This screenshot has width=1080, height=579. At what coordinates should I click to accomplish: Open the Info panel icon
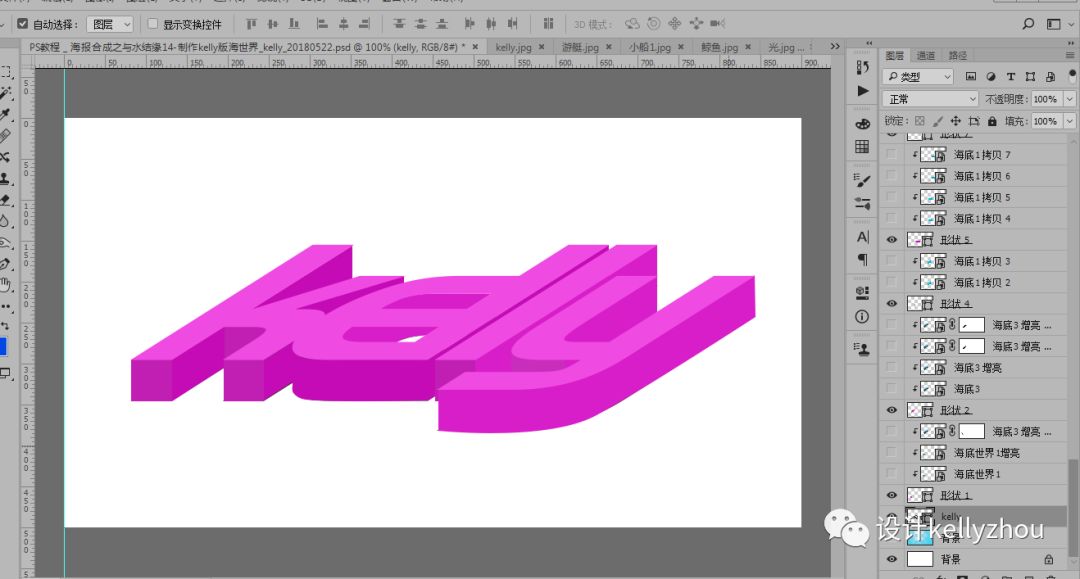tap(862, 317)
